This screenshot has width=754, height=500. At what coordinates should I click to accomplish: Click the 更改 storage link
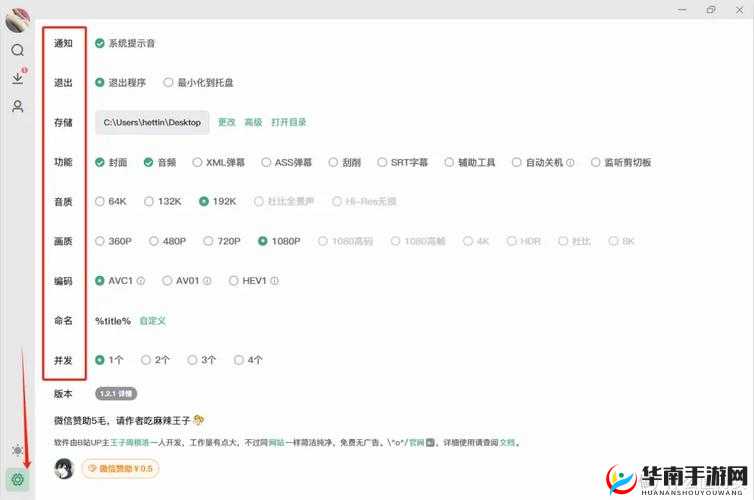tap(226, 122)
